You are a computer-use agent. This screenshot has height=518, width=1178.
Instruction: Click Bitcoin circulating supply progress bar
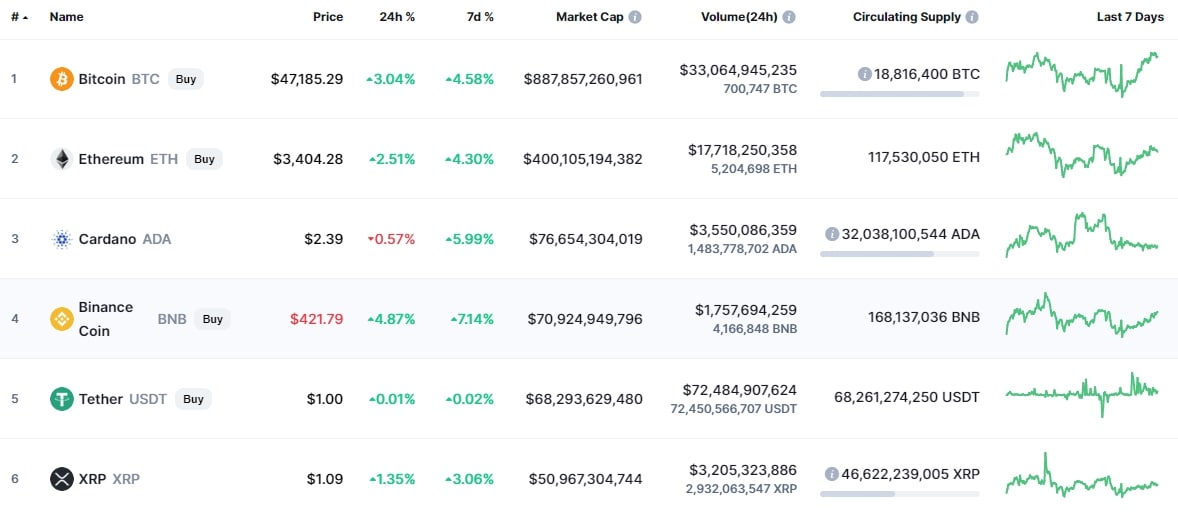[899, 94]
